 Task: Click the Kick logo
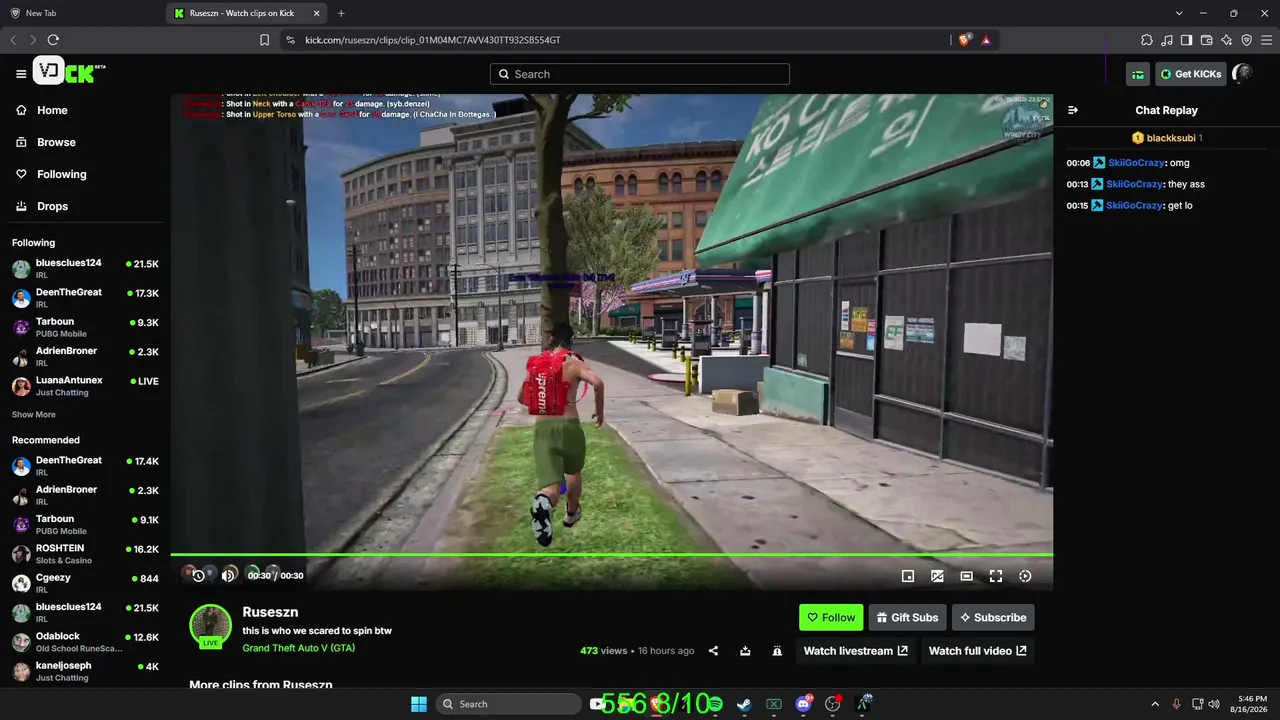click(68, 72)
